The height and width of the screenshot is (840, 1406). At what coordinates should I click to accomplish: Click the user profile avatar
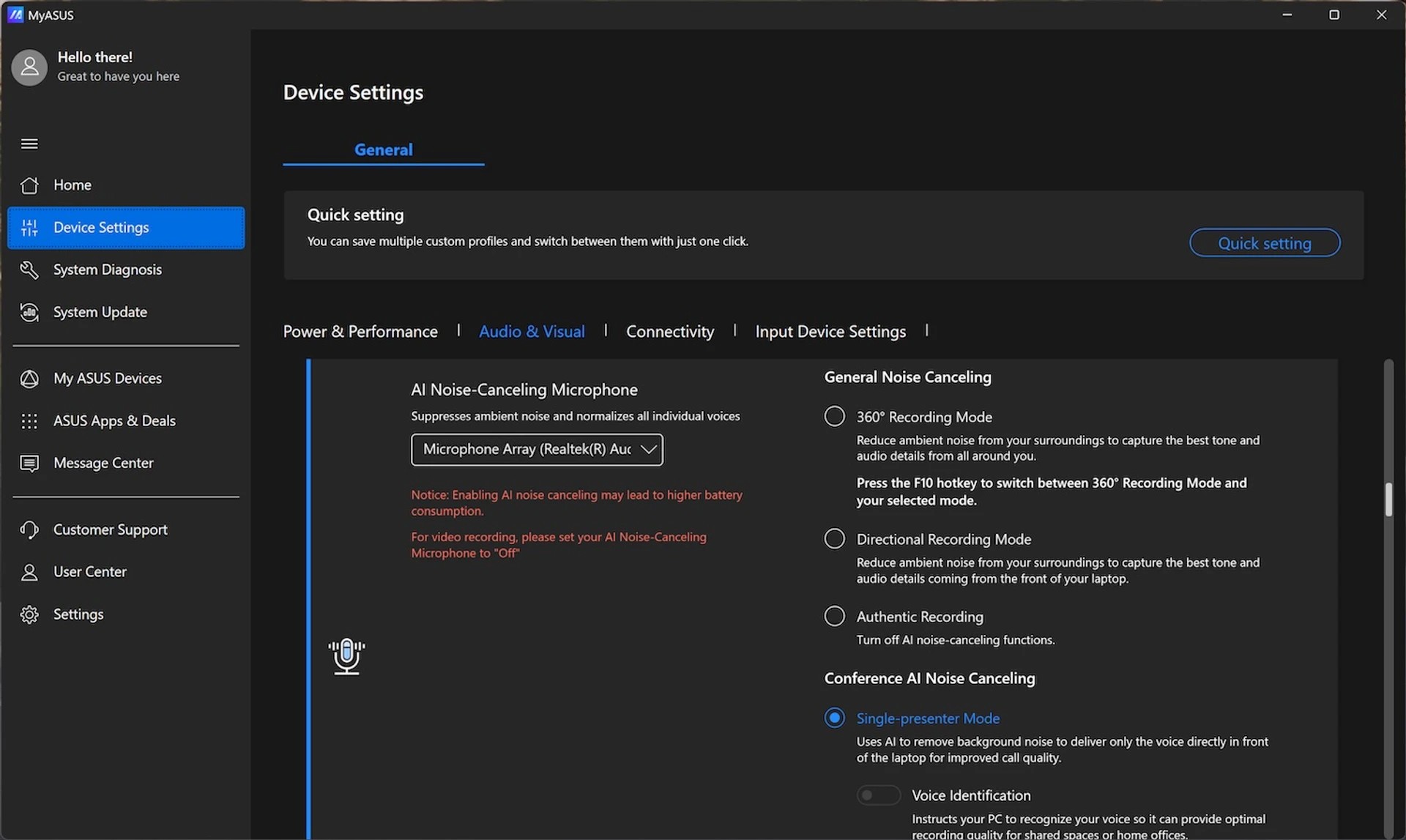29,67
